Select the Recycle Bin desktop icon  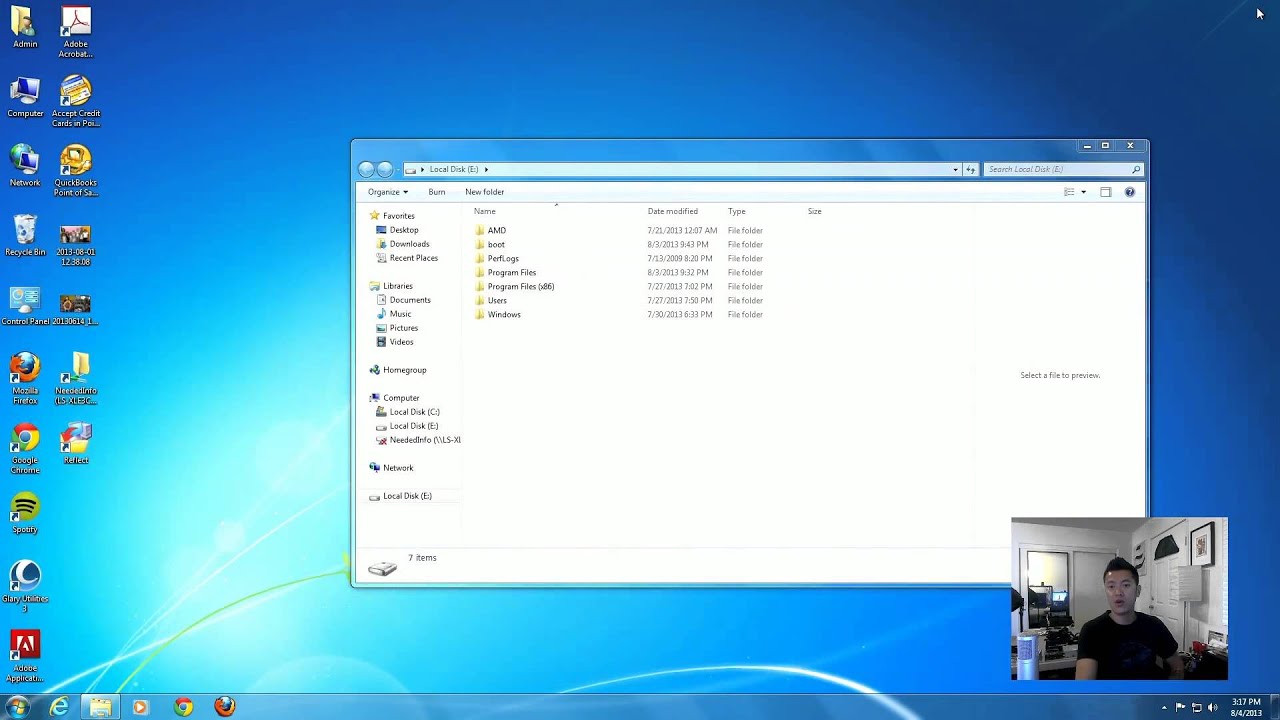coord(25,236)
